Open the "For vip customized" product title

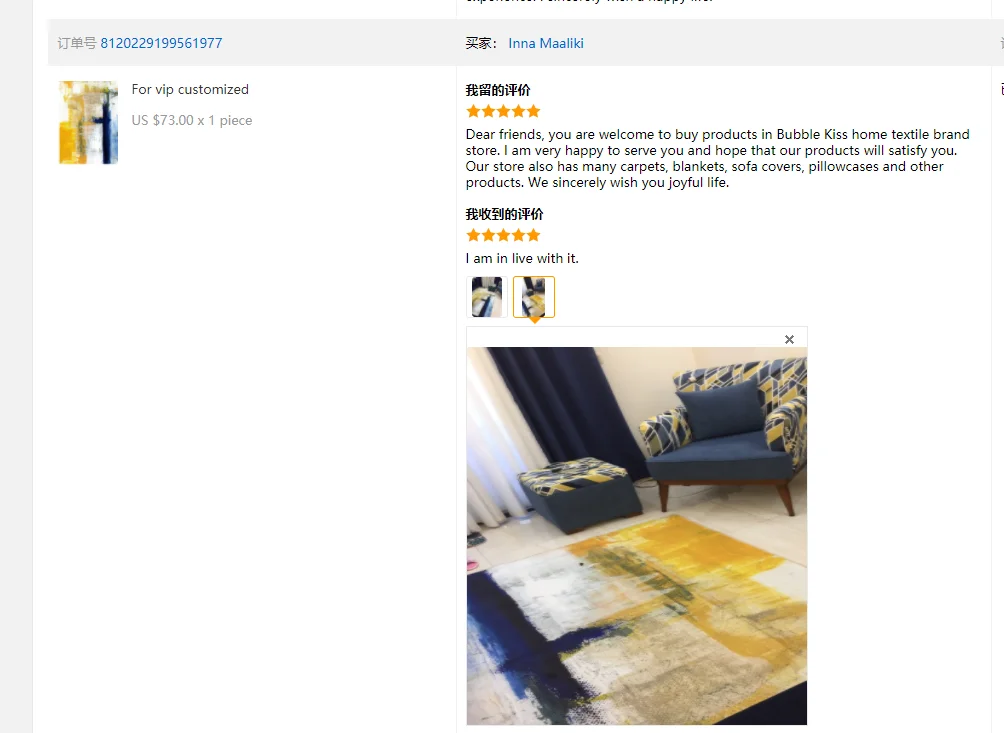[190, 89]
